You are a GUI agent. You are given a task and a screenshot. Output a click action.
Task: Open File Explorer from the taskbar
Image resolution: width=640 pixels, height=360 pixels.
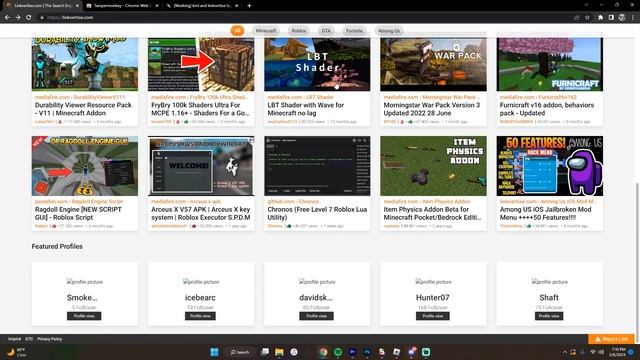coord(279,352)
